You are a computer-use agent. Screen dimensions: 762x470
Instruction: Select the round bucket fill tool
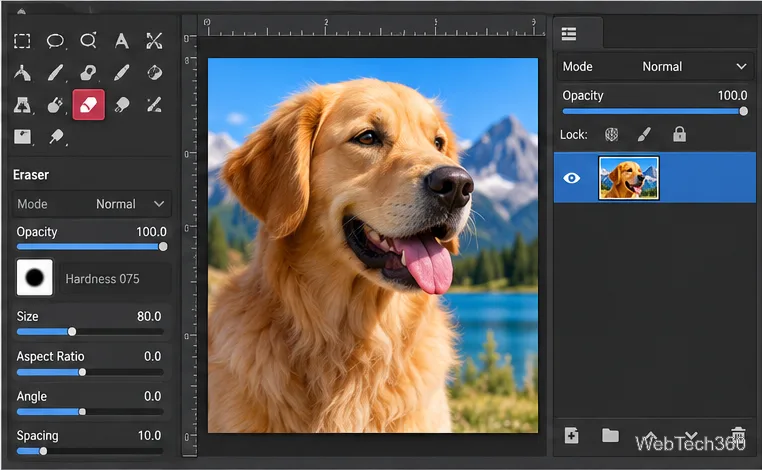pyautogui.click(x=55, y=105)
